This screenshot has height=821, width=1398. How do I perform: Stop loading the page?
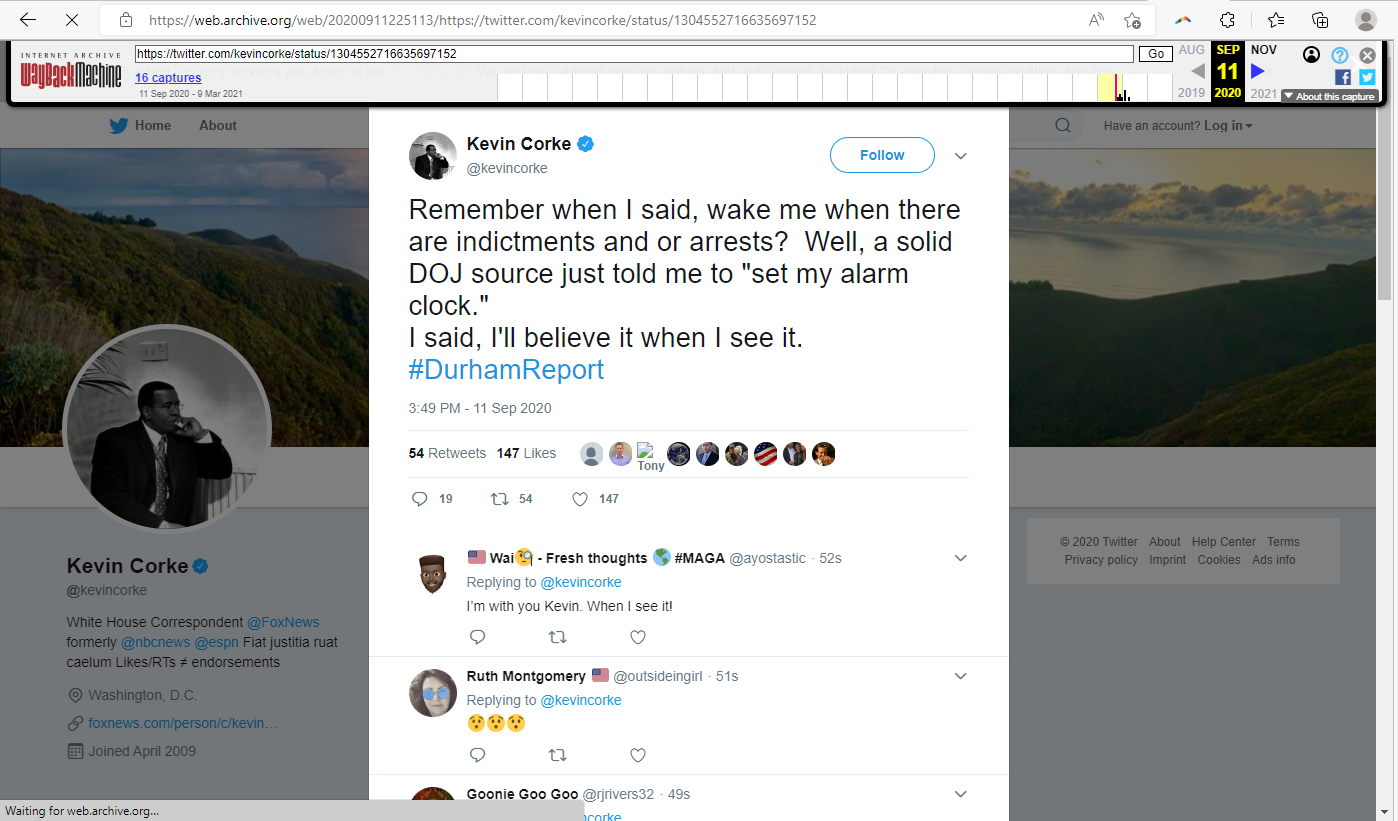click(x=72, y=20)
